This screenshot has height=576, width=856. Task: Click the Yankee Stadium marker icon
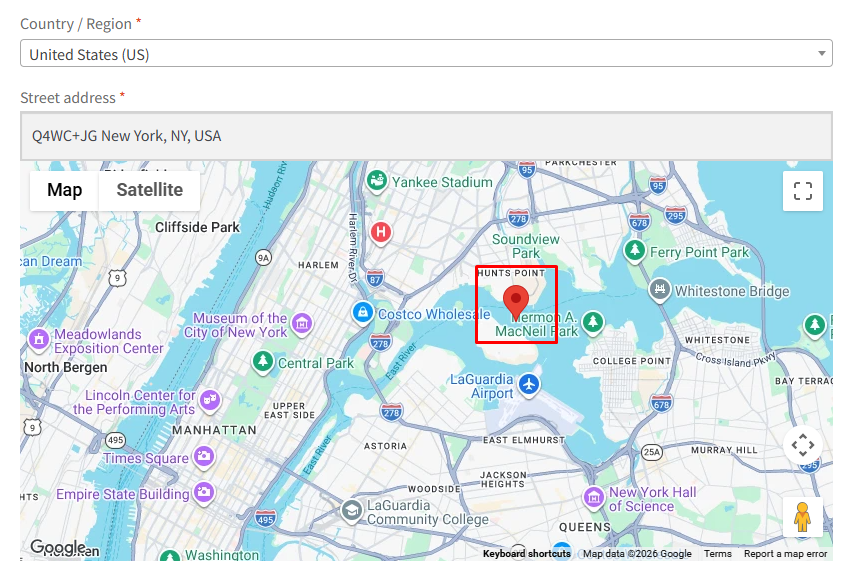pyautogui.click(x=377, y=181)
